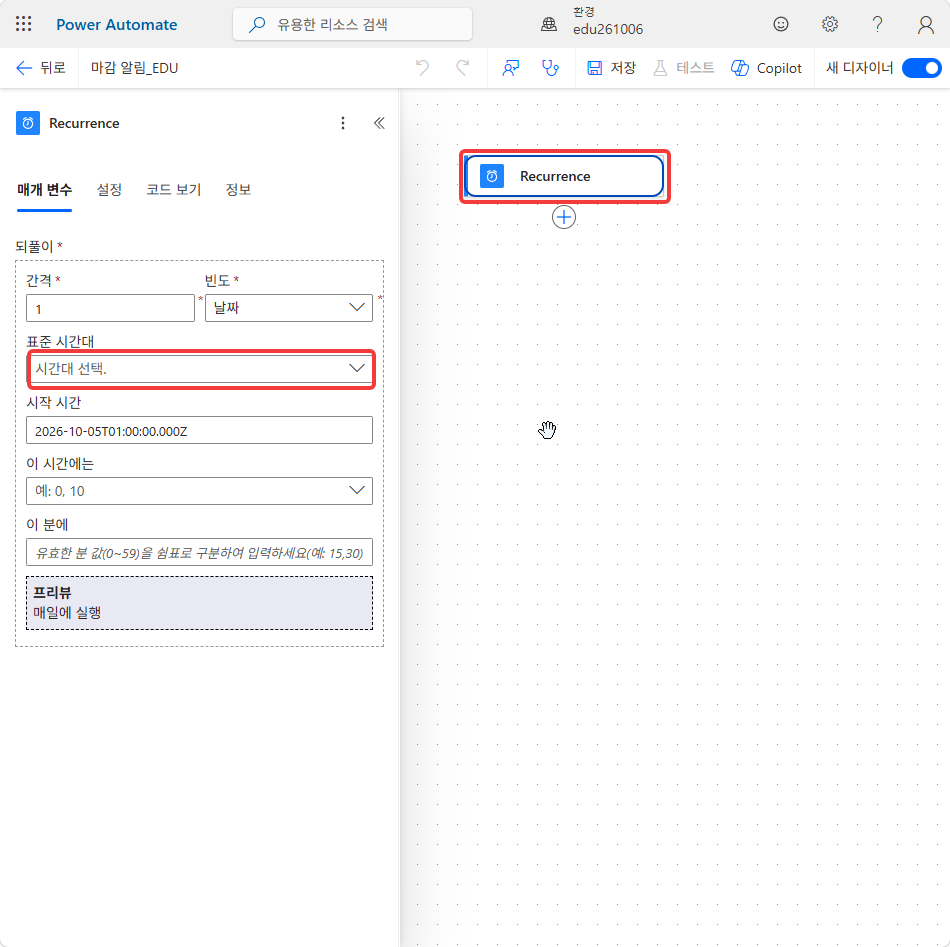Image resolution: width=950 pixels, height=947 pixels.
Task: Switch to the 설정 tab
Action: [x=110, y=190]
